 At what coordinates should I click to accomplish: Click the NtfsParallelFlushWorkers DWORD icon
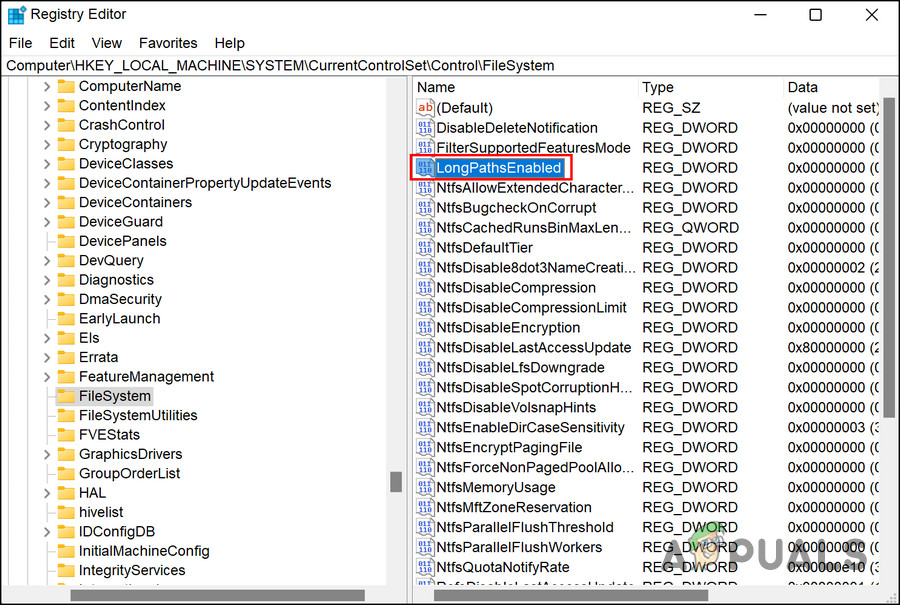[x=425, y=548]
